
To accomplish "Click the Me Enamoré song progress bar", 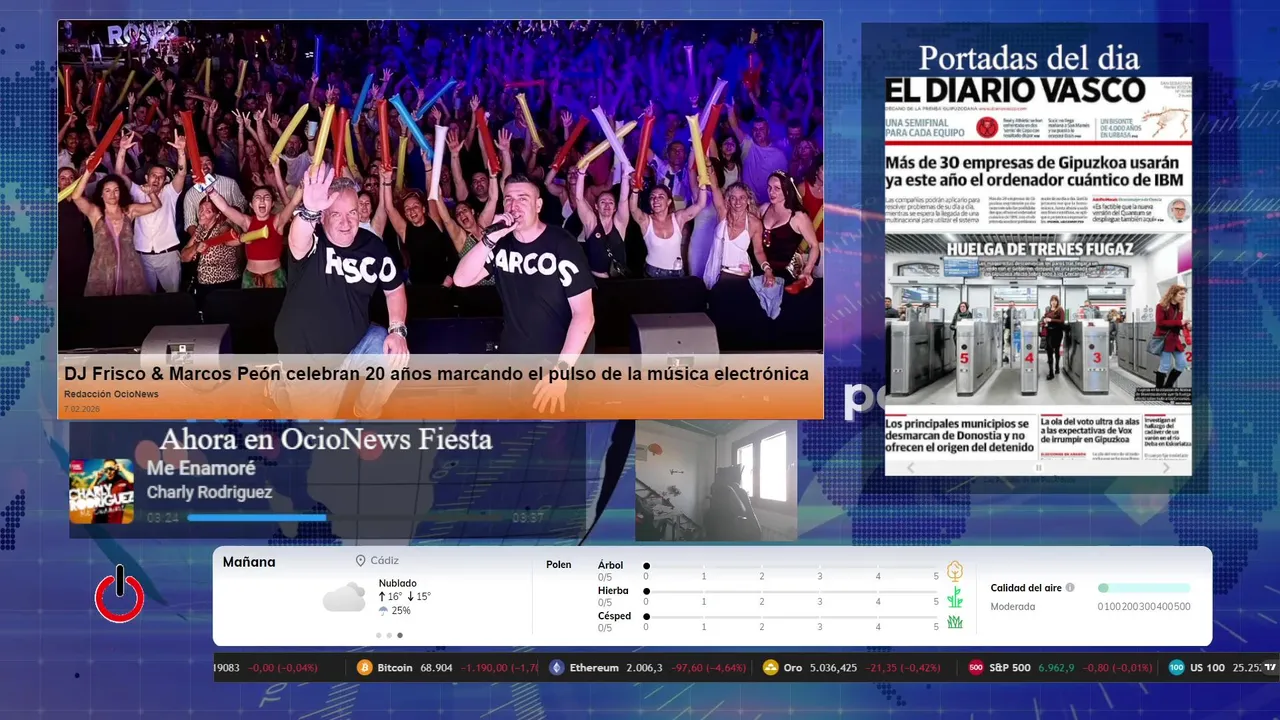I will [346, 518].
